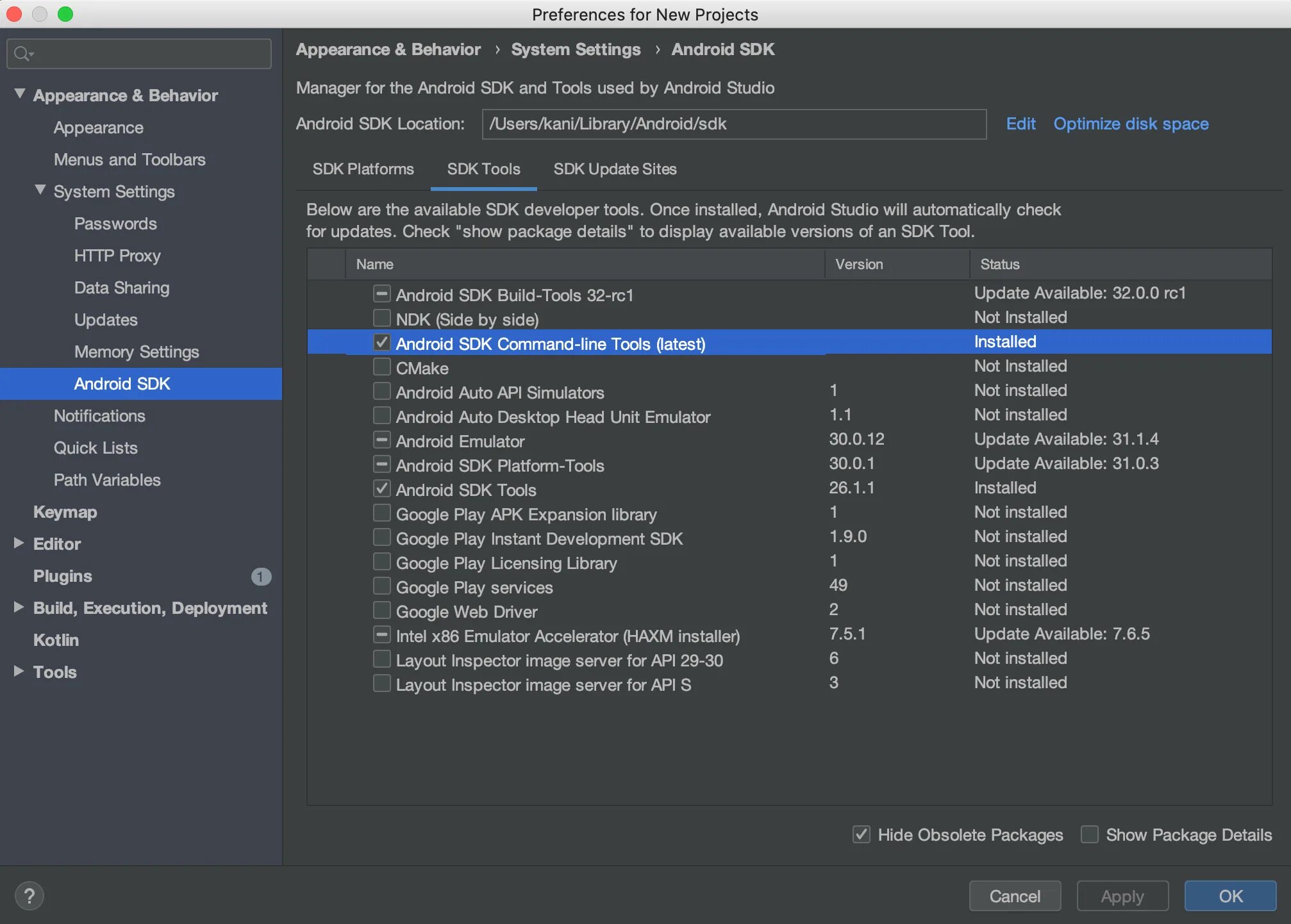Viewport: 1291px width, 924px height.
Task: Select Android SDK in sidebar
Action: (x=141, y=384)
